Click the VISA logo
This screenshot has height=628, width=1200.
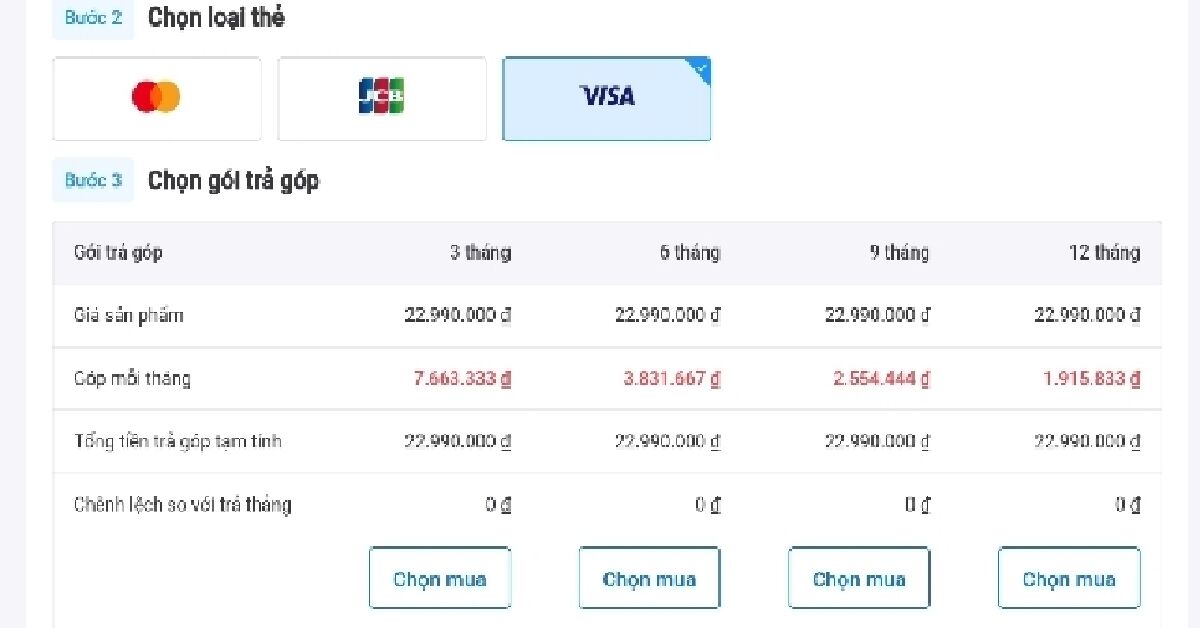tap(606, 97)
